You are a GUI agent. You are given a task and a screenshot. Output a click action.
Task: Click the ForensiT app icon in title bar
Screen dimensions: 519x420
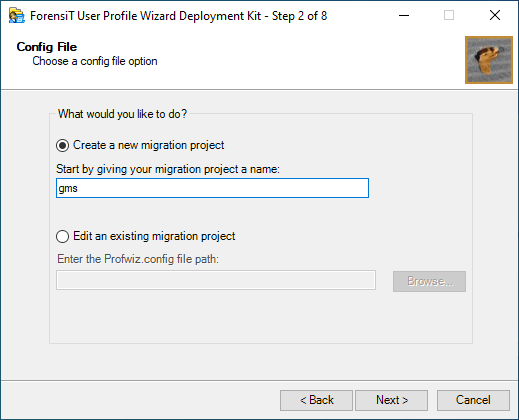tap(17, 16)
